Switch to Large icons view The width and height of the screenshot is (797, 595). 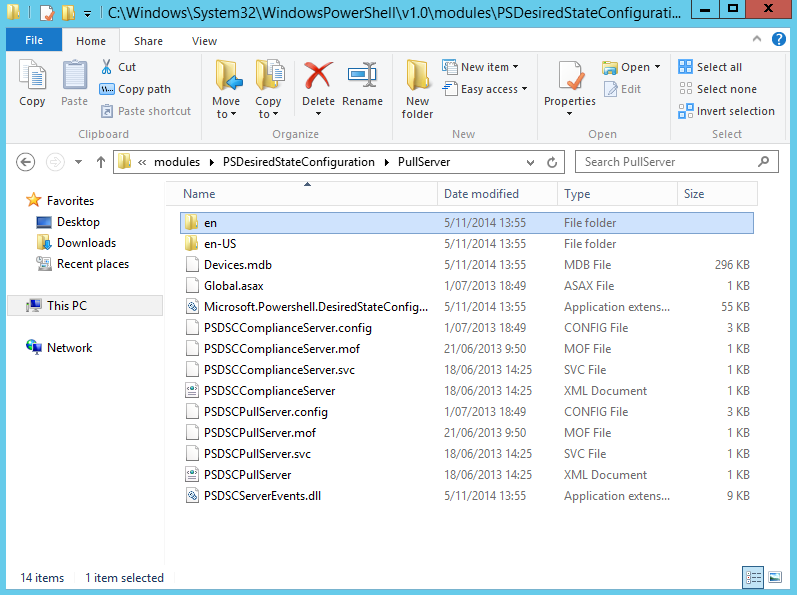(775, 577)
